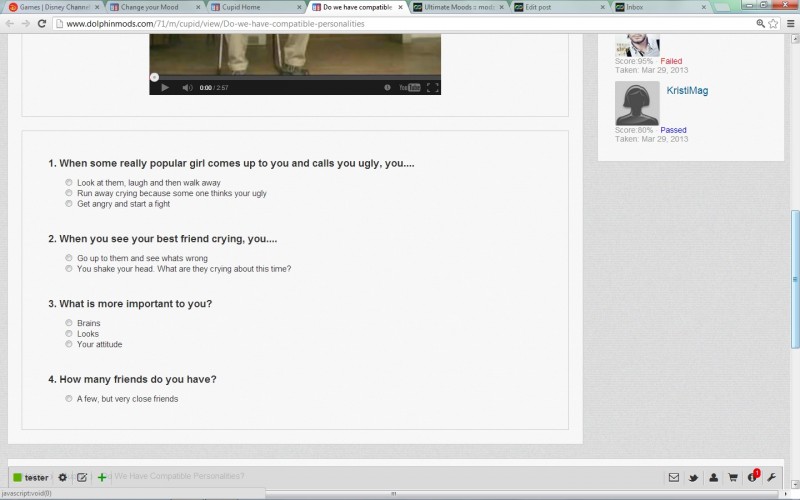Switch to the Inbox tab
This screenshot has width=800, height=500.
pos(661,7)
